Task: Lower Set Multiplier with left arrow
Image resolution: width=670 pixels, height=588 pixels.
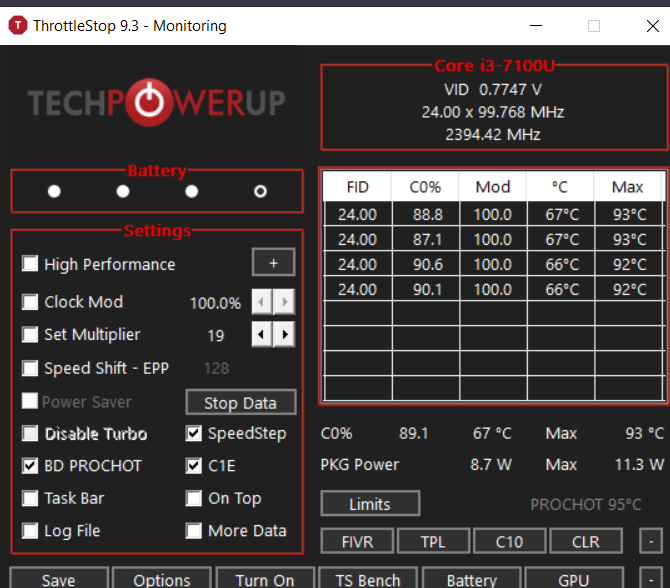Action: tap(262, 334)
